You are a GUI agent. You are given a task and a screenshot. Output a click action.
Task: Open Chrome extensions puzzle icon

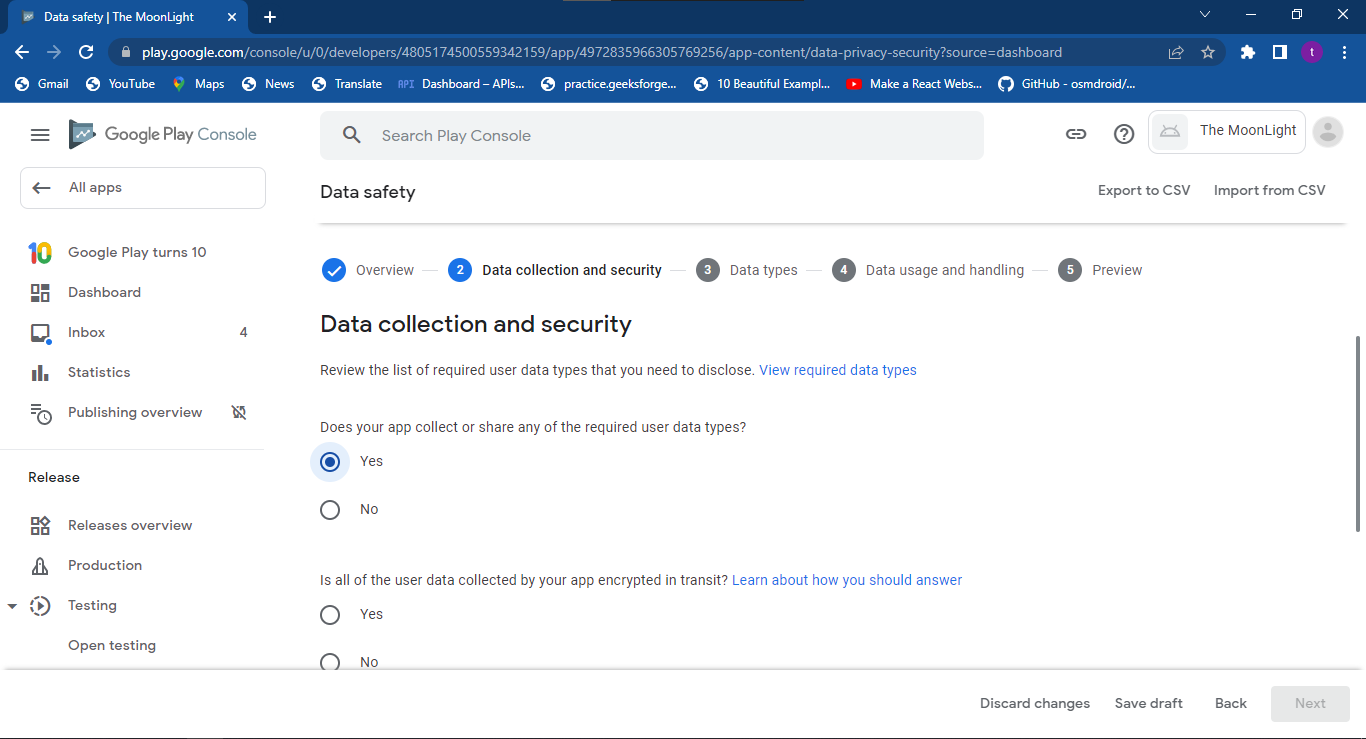(1247, 52)
